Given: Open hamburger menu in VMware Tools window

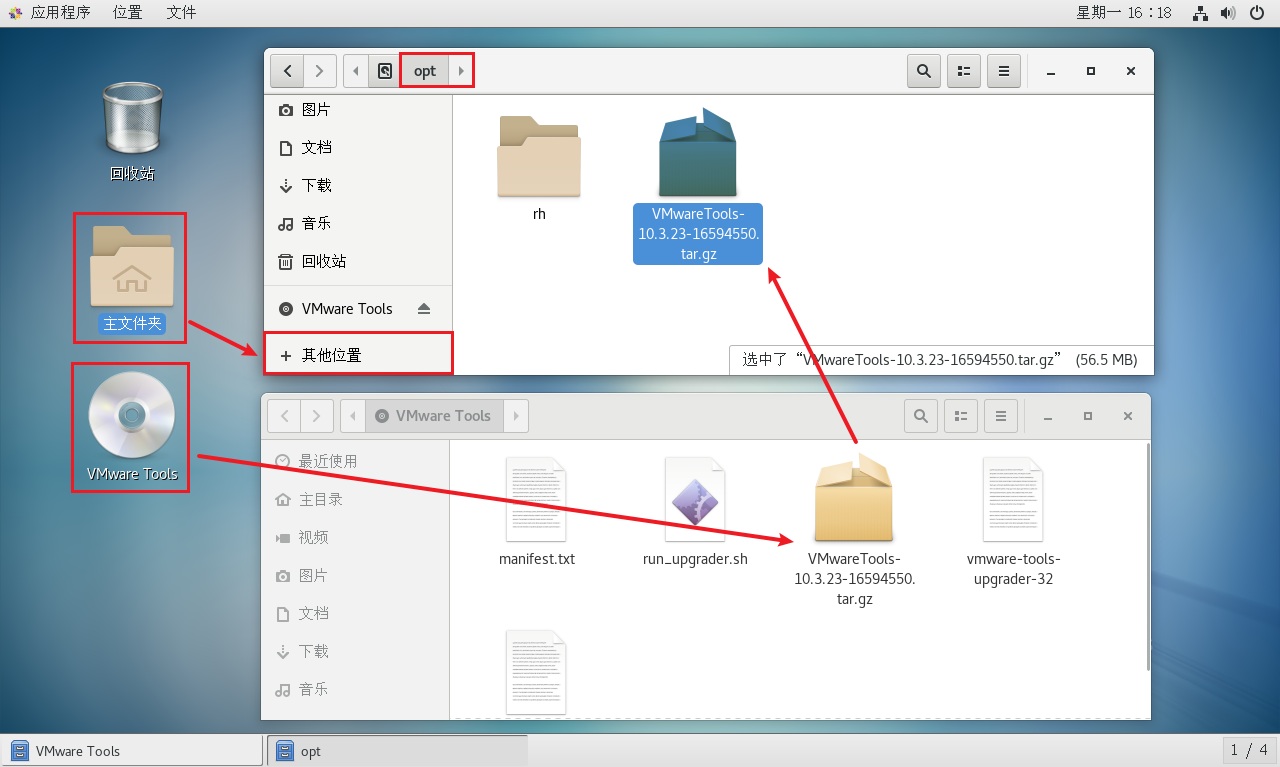Looking at the screenshot, I should [x=1001, y=416].
